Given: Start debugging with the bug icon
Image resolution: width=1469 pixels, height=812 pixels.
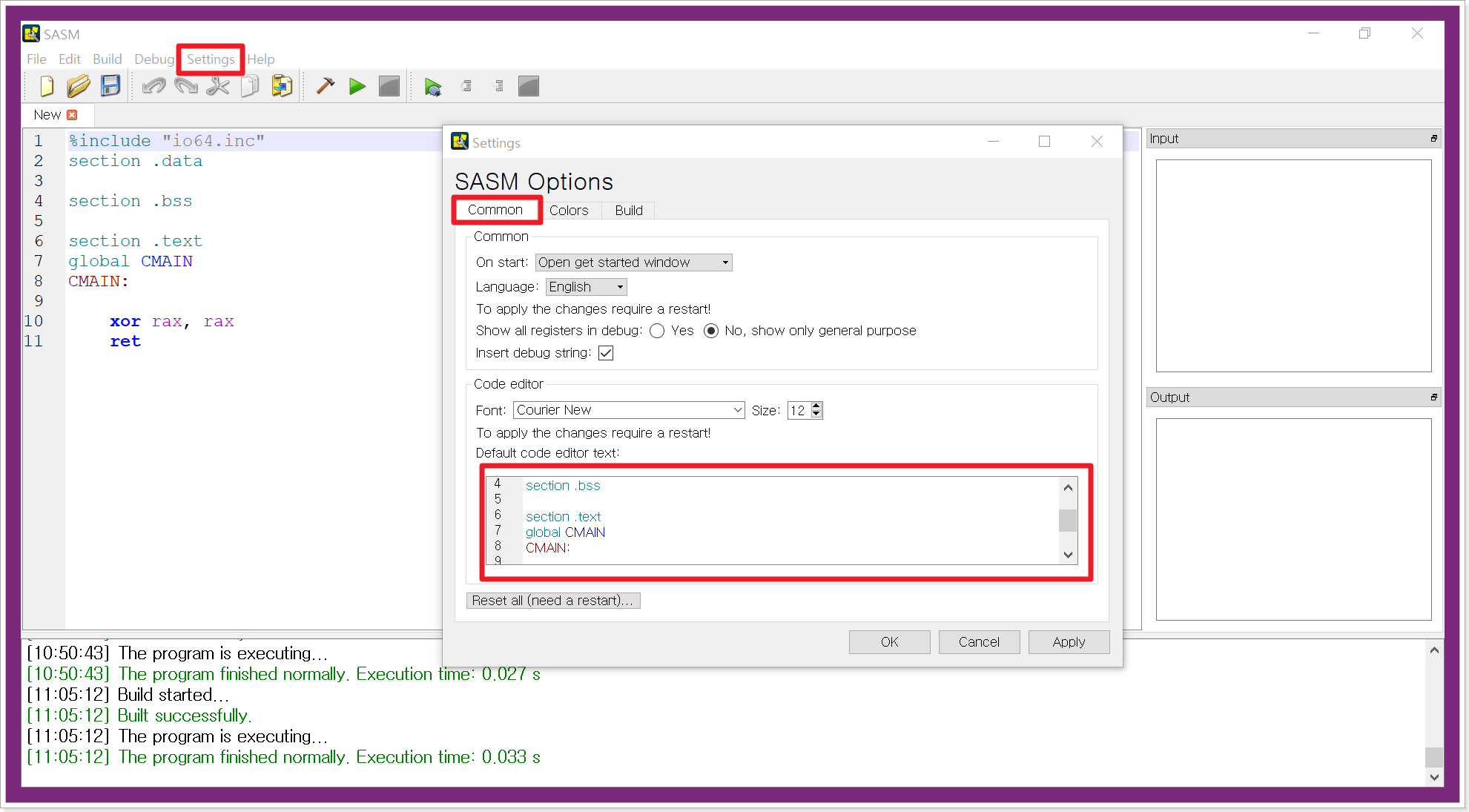Looking at the screenshot, I should [x=433, y=88].
